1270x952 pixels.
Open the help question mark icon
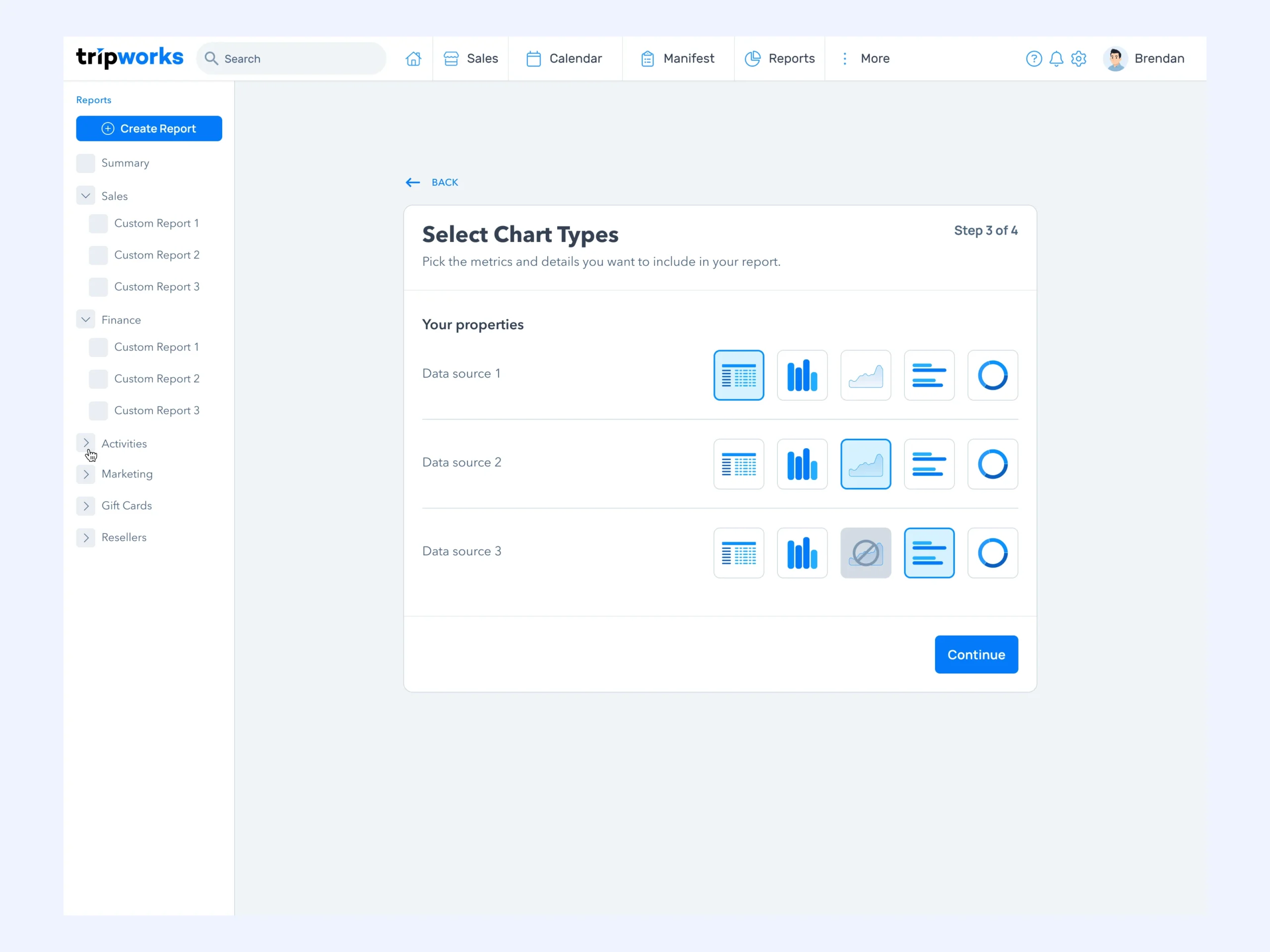(1033, 59)
